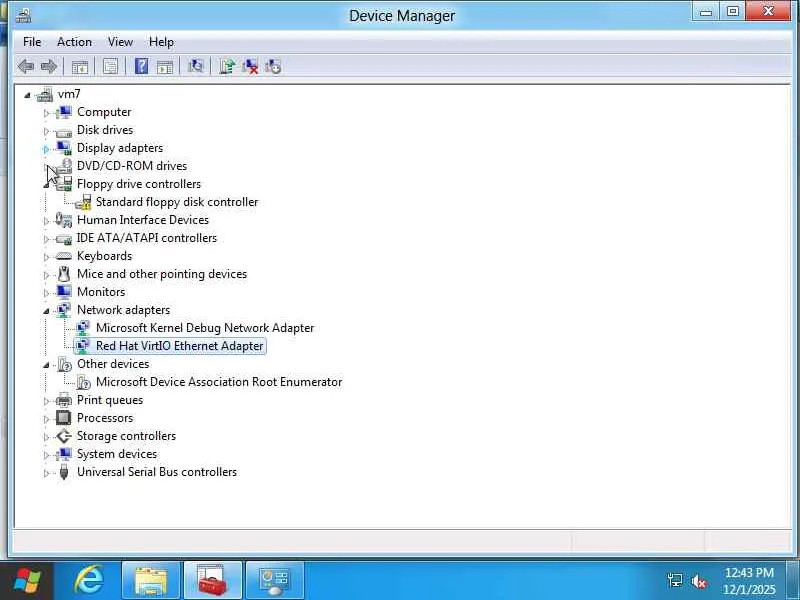Click the muted volume tray icon
This screenshot has height=600, width=800.
tap(698, 581)
